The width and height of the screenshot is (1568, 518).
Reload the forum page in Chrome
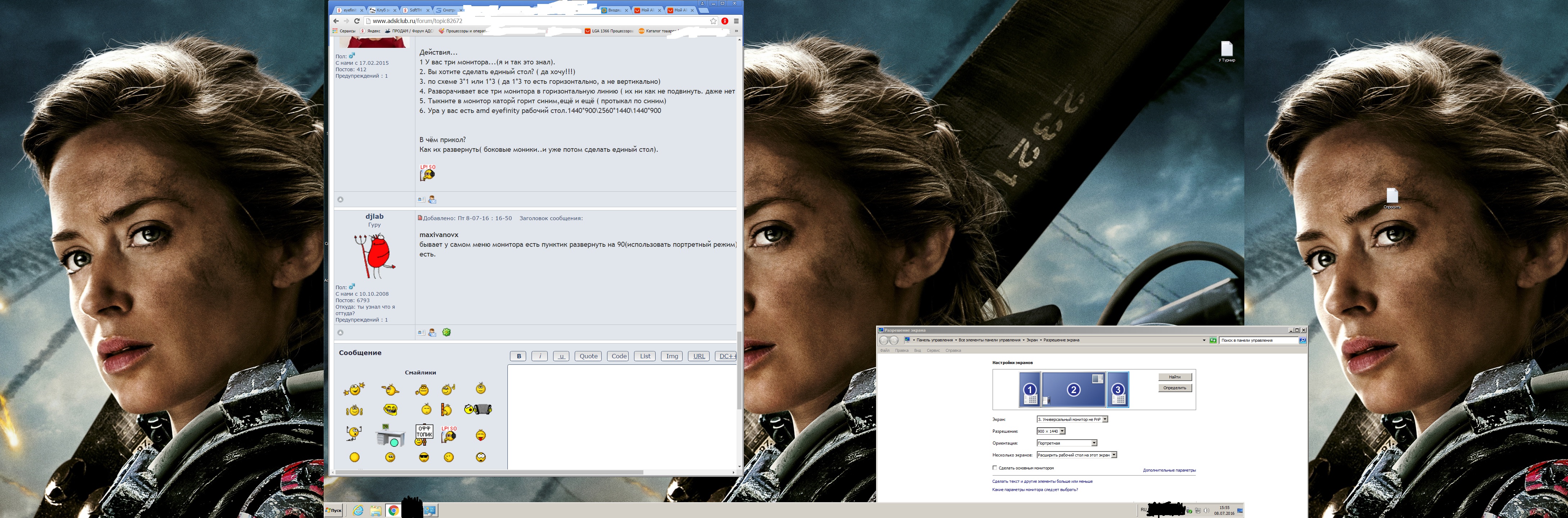357,21
